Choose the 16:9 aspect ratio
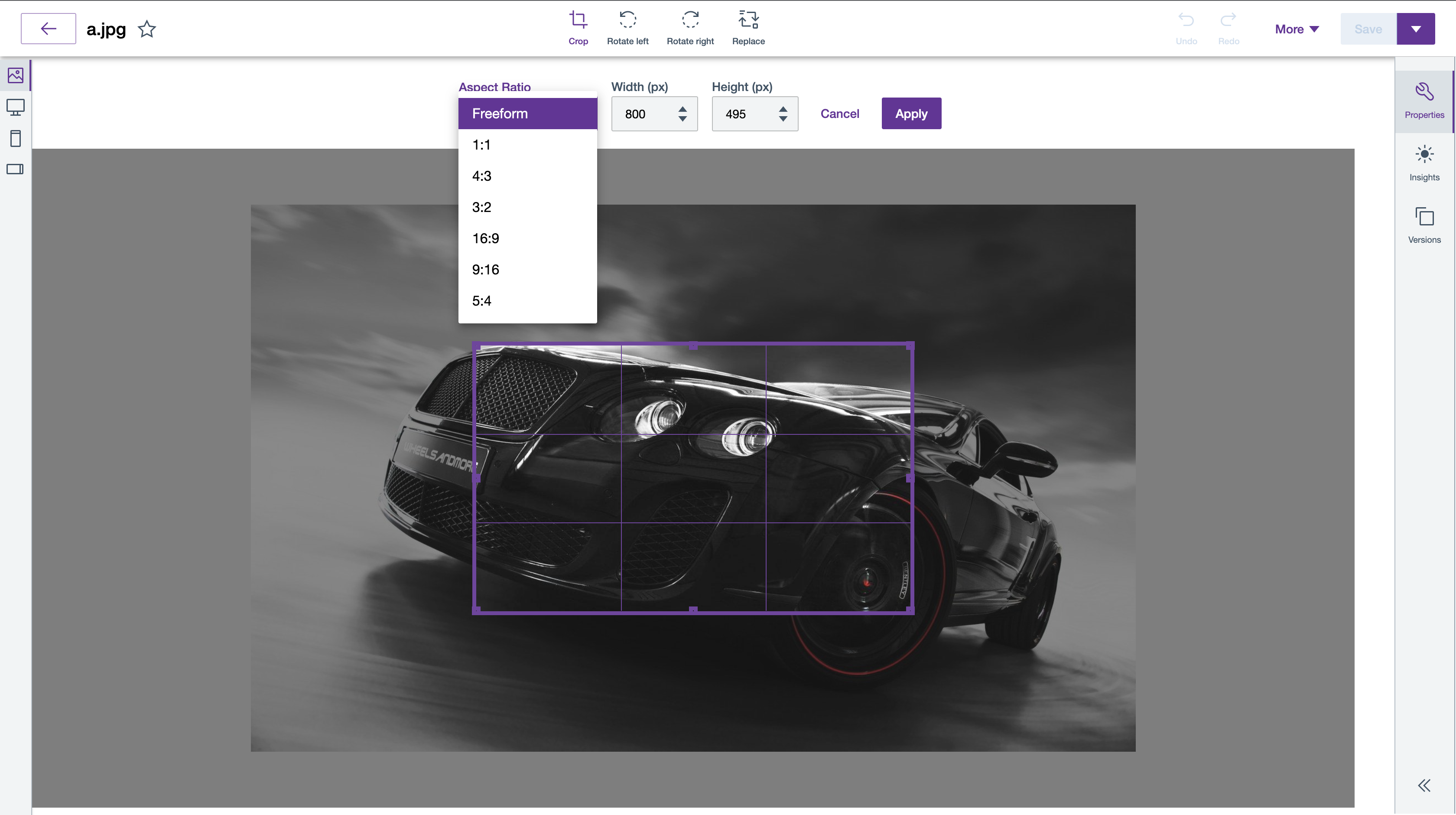This screenshot has height=815, width=1456. tap(485, 238)
